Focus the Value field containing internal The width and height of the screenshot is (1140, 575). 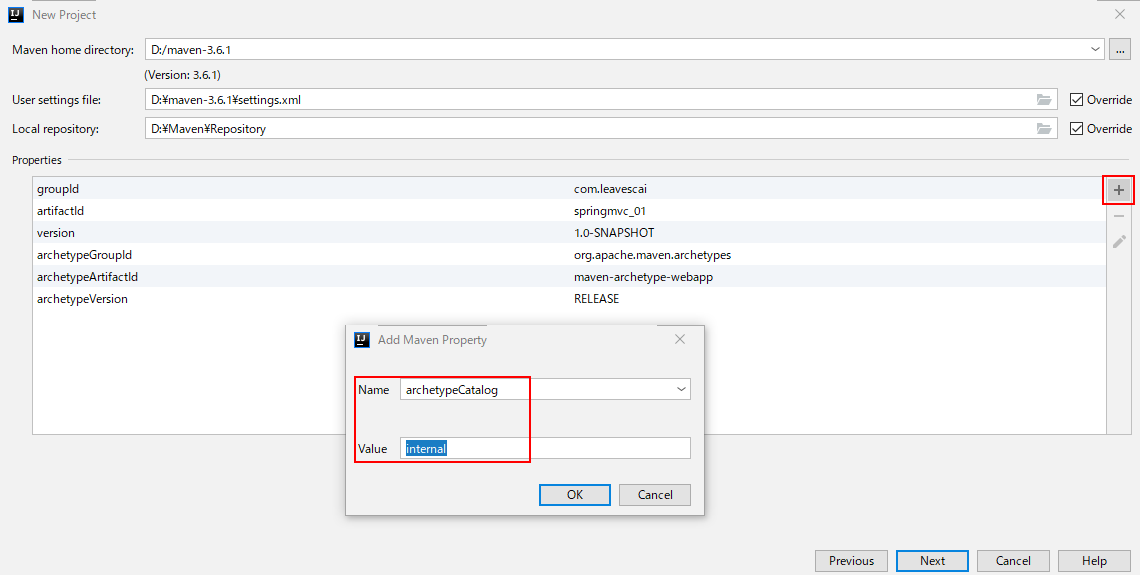[545, 449]
